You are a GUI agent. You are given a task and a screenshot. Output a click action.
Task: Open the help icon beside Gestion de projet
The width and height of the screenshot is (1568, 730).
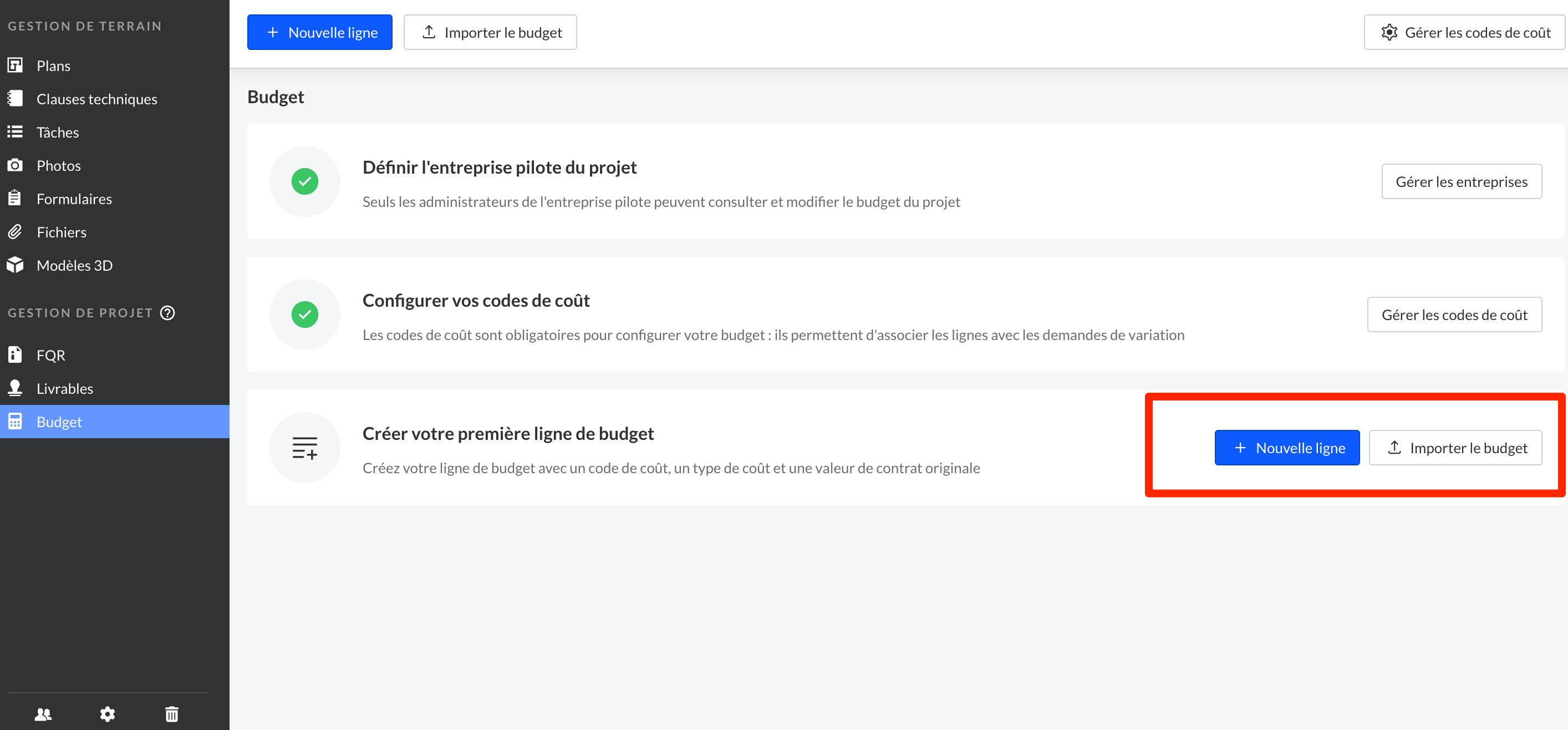coord(167,313)
